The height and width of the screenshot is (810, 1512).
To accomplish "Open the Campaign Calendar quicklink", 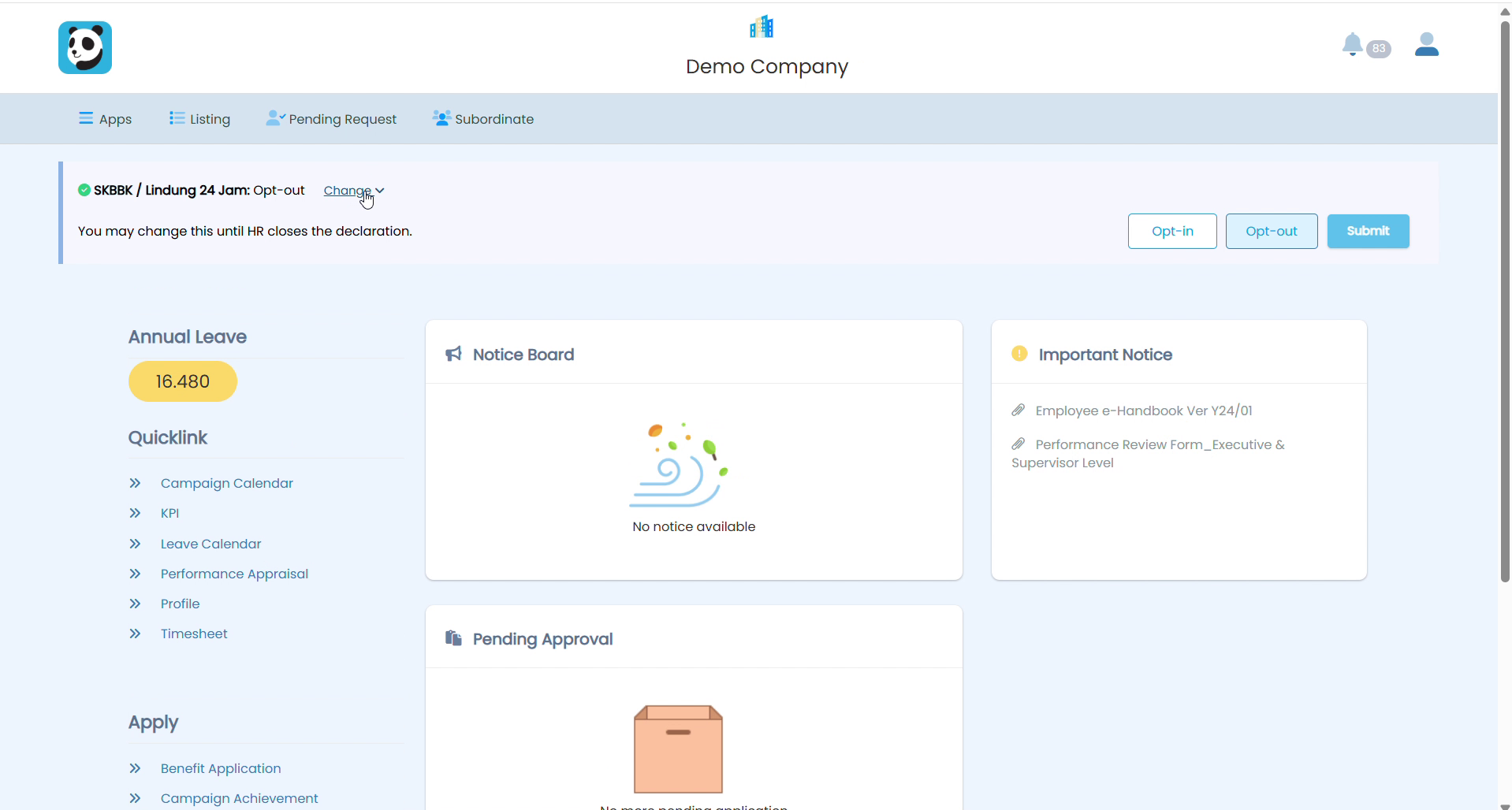I will point(226,483).
